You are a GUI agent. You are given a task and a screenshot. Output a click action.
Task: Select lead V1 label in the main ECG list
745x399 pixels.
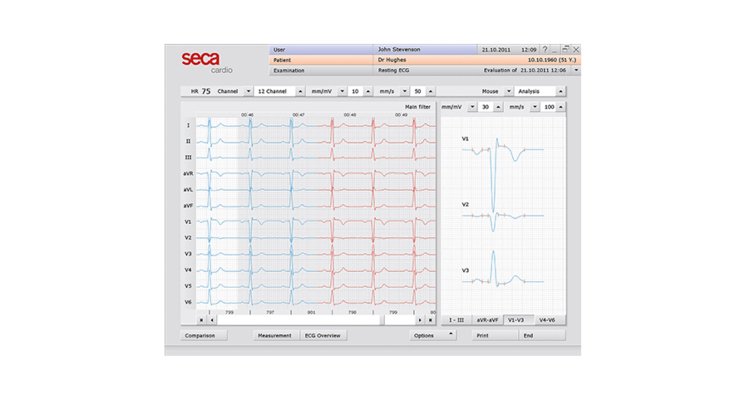click(188, 222)
